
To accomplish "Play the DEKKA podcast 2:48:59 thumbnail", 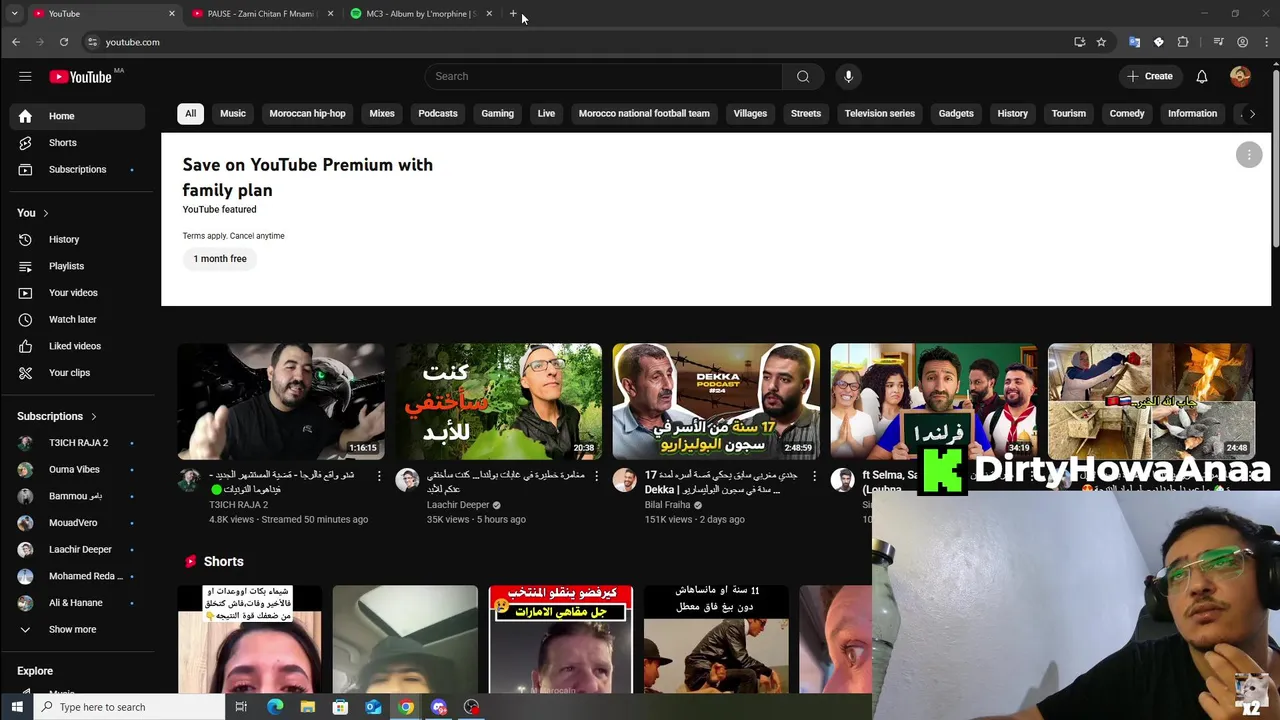I will click(716, 401).
